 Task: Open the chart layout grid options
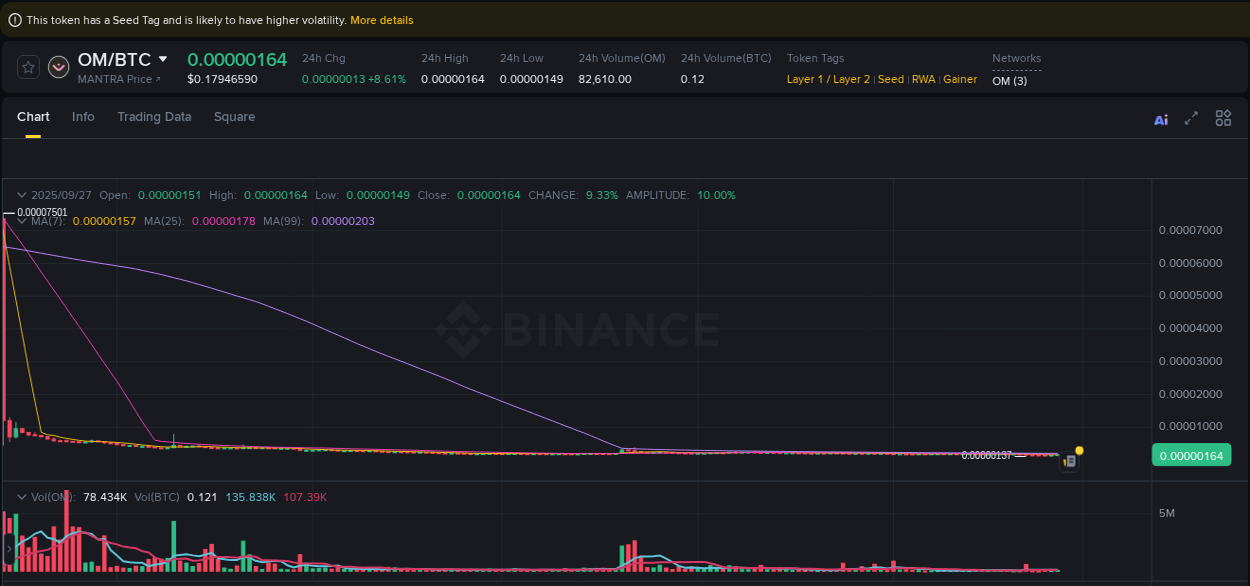click(x=1223, y=118)
